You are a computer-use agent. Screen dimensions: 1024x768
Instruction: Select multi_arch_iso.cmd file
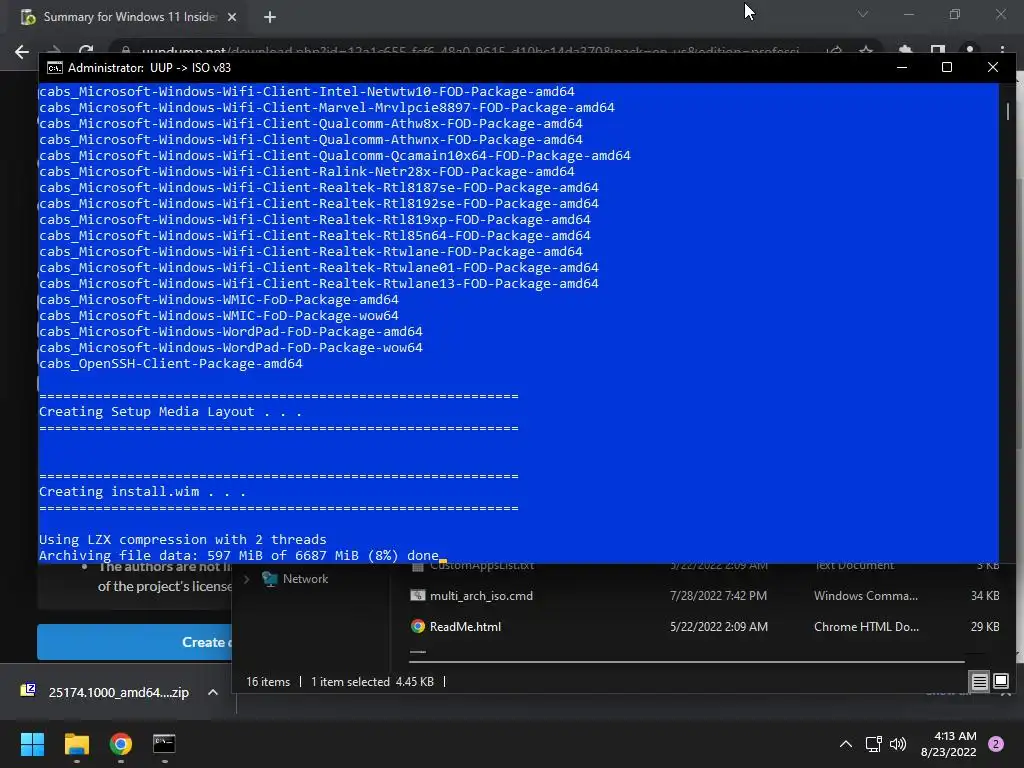(481, 596)
